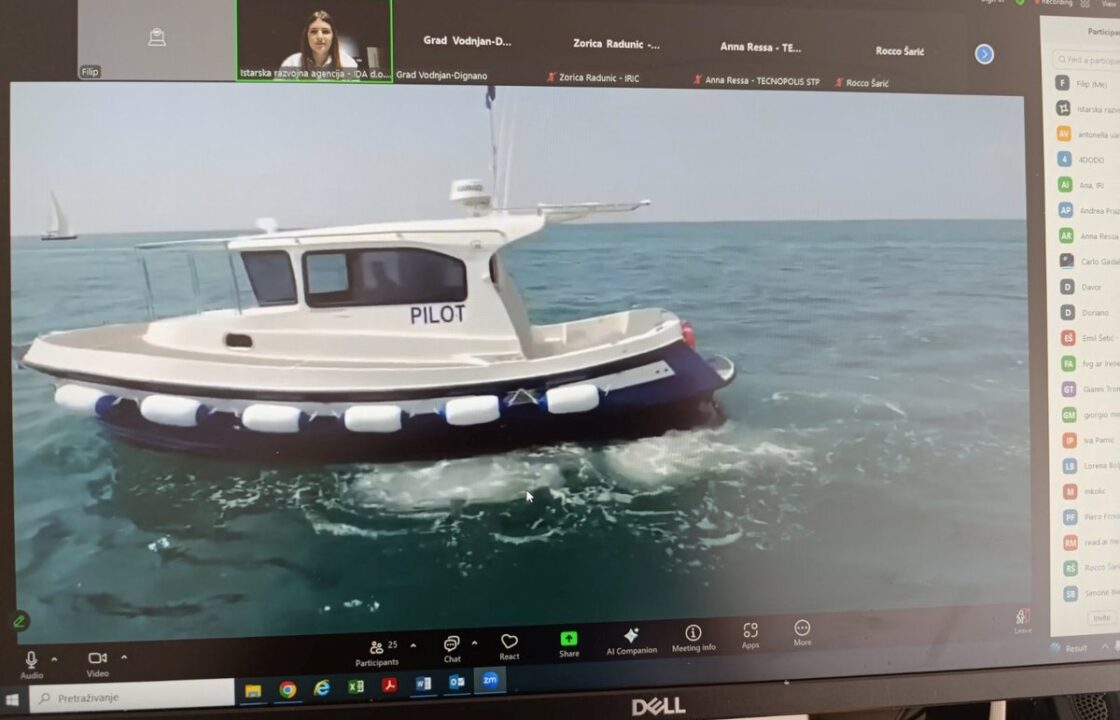The width and height of the screenshot is (1120, 720).
Task: Switch to Zoom taskbar icon
Action: tap(490, 681)
